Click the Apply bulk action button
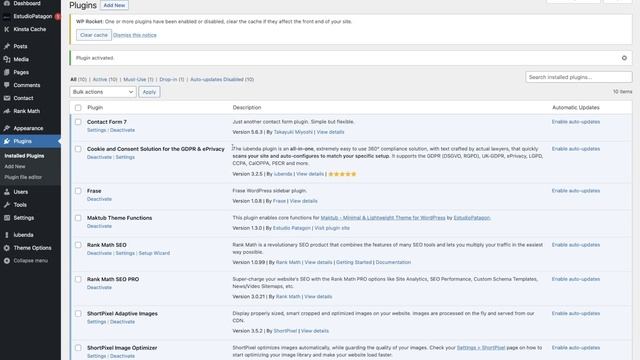Viewport: 640px width, 360px height. click(149, 92)
